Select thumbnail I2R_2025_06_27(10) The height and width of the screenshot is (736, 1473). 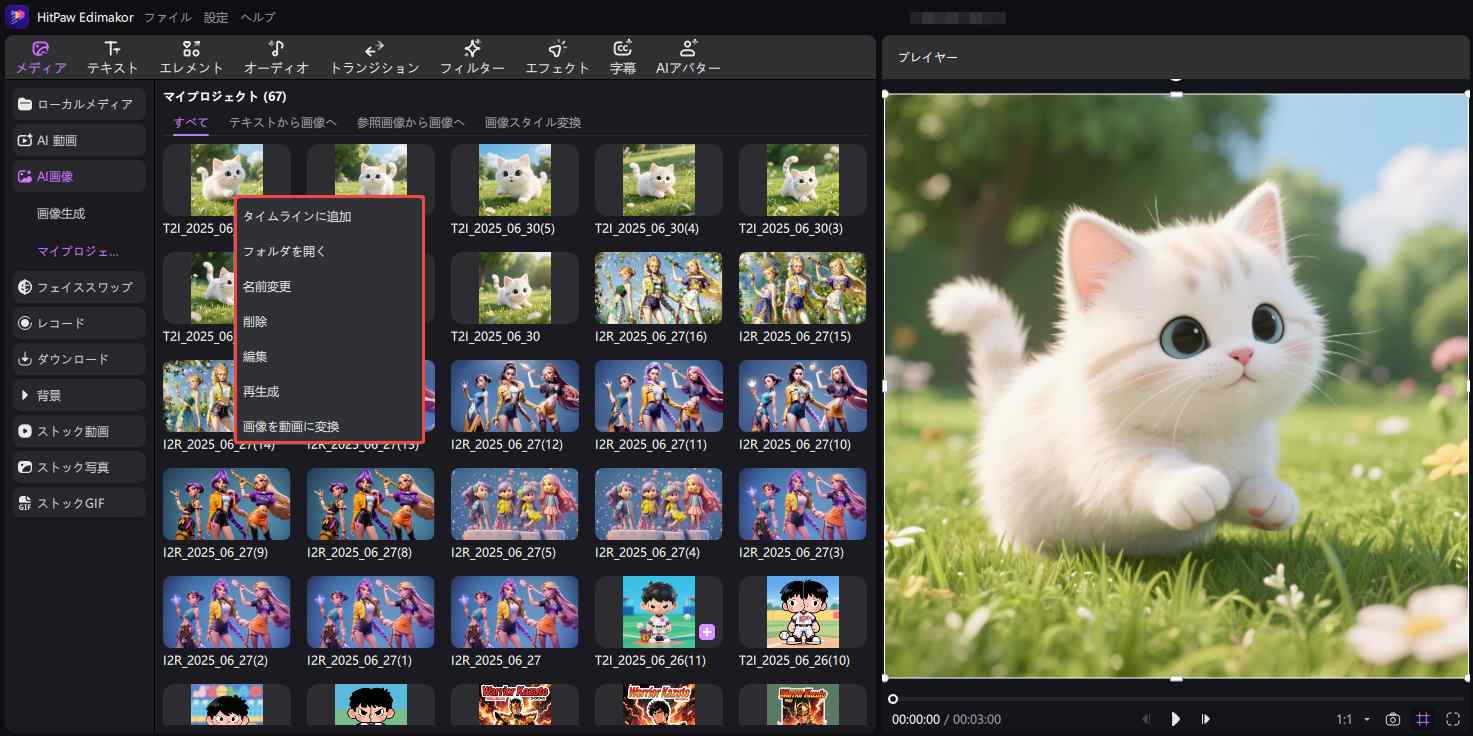pos(803,396)
